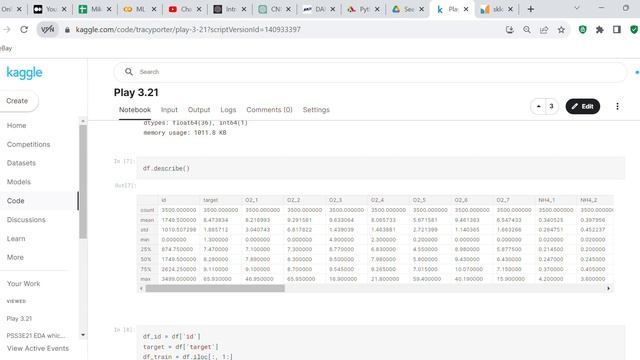Open Models in the sidebar
This screenshot has height=360, width=640.
pos(19,182)
